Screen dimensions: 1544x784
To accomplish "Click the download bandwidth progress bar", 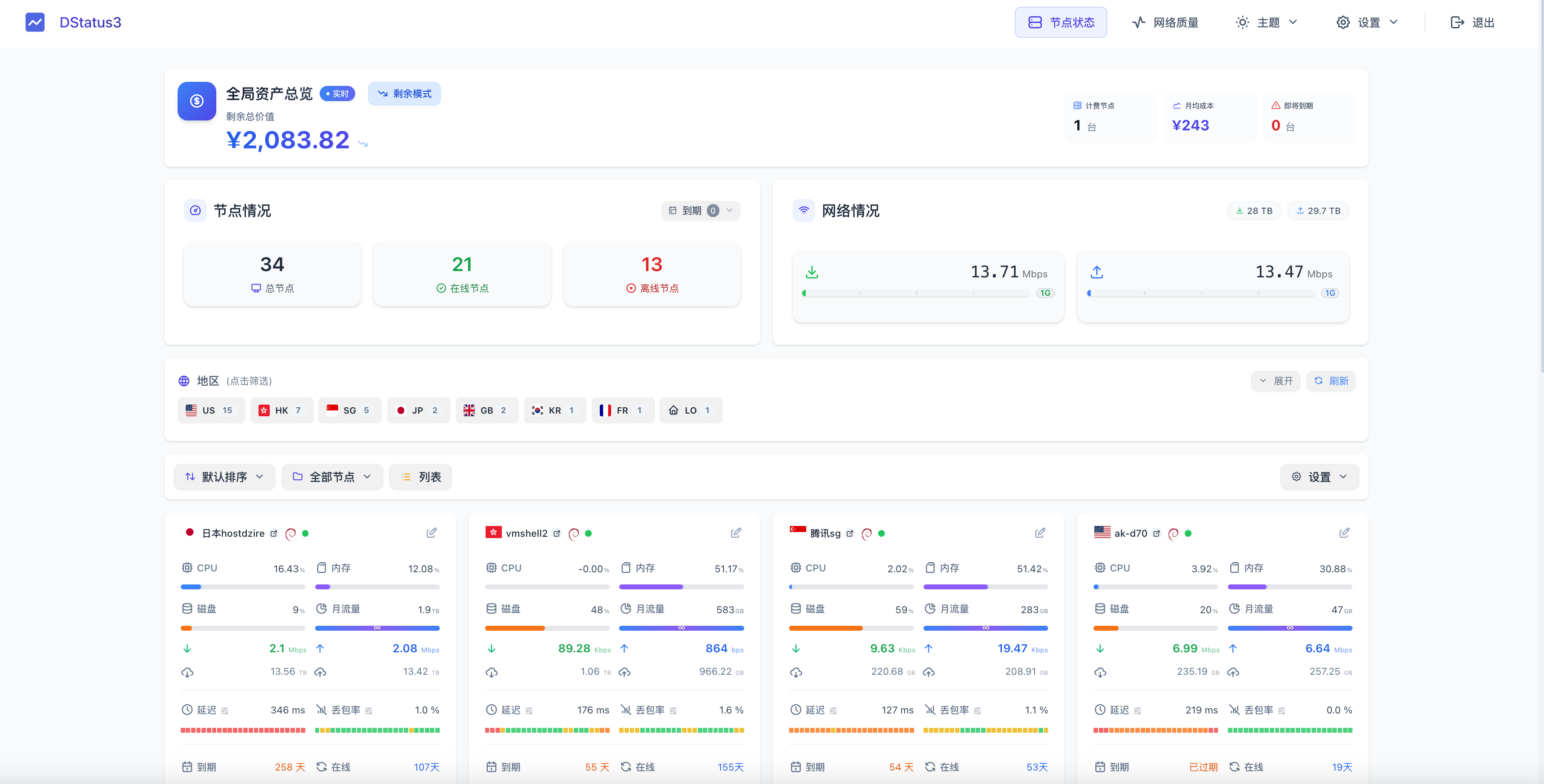I will 916,293.
